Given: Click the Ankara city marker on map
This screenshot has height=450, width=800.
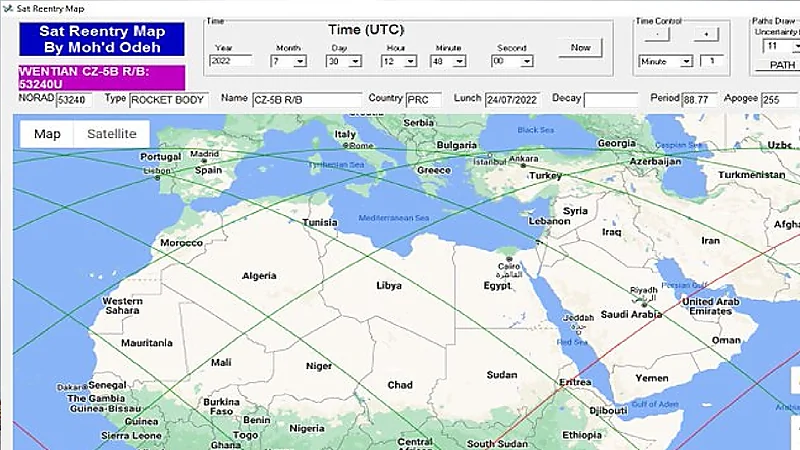Looking at the screenshot, I should [523, 166].
